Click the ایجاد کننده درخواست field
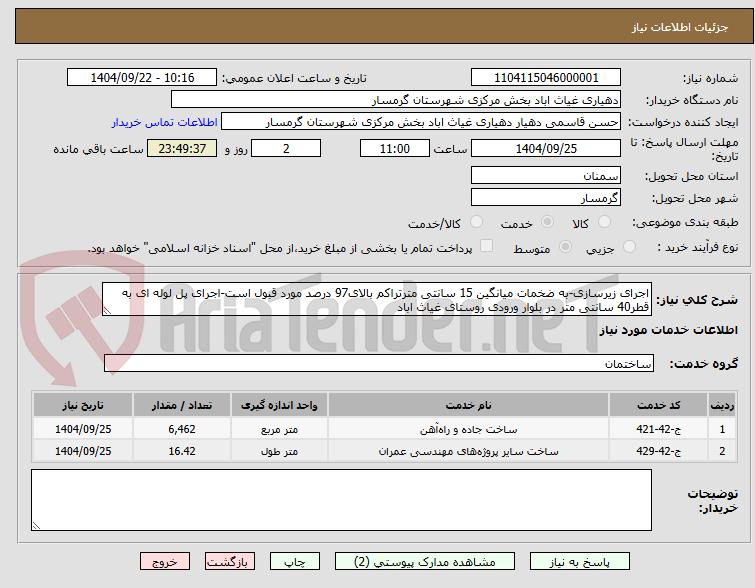This screenshot has height=588, width=755. [x=421, y=122]
